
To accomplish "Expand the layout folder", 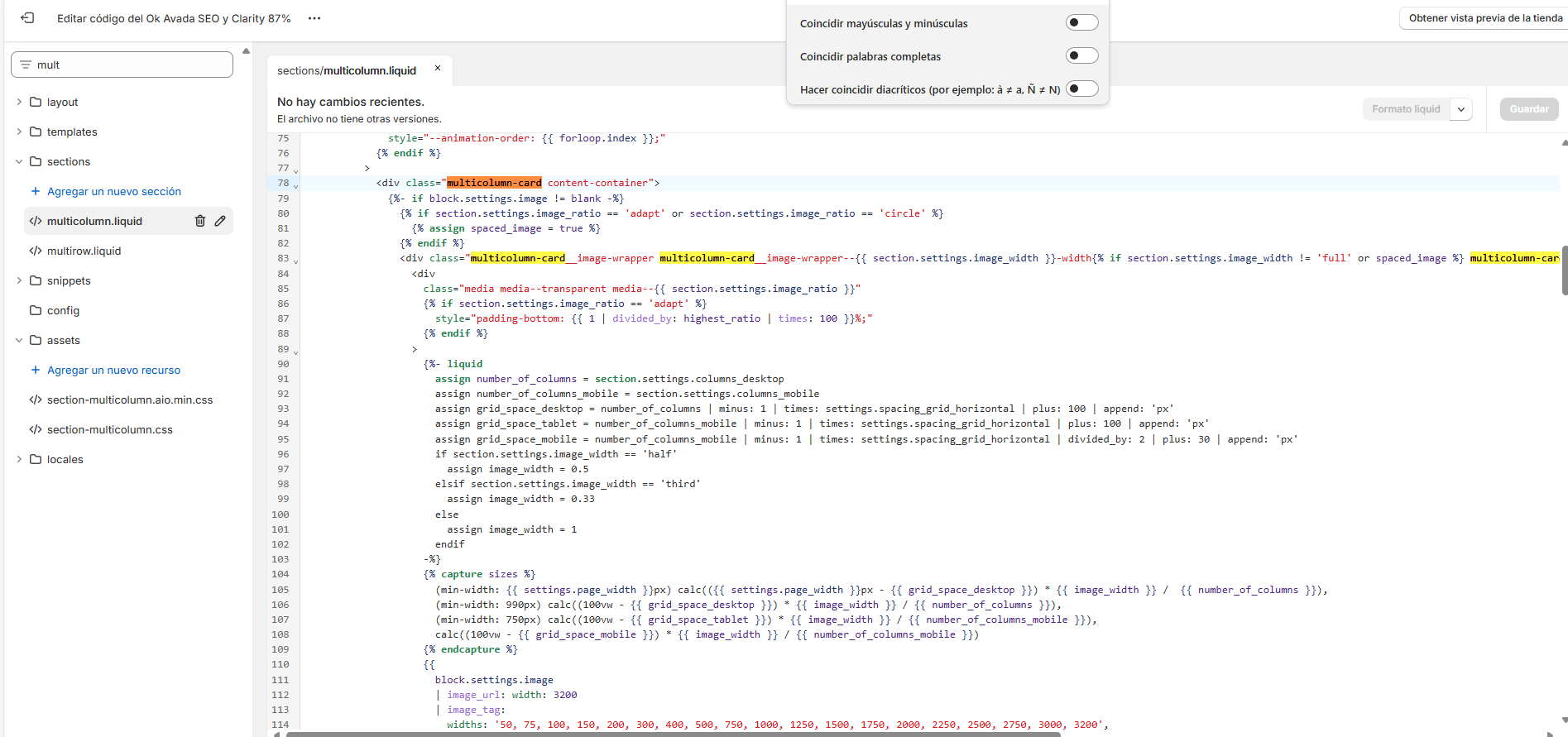I will [19, 102].
